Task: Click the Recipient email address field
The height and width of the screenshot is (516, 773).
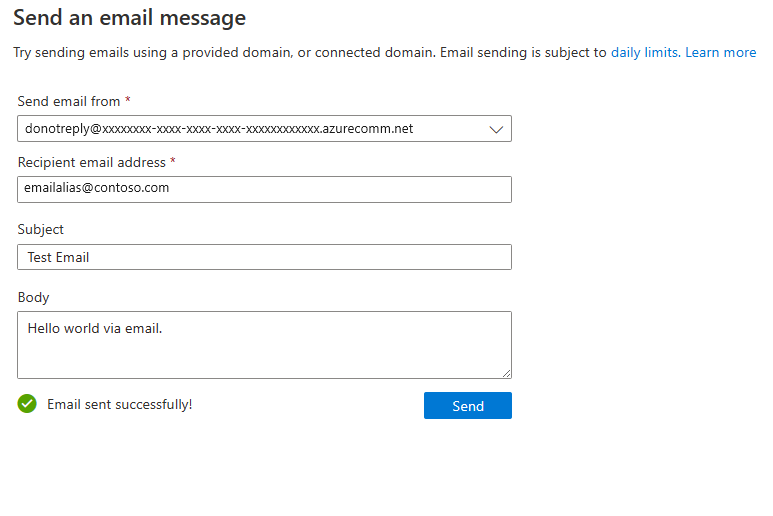Action: [264, 189]
